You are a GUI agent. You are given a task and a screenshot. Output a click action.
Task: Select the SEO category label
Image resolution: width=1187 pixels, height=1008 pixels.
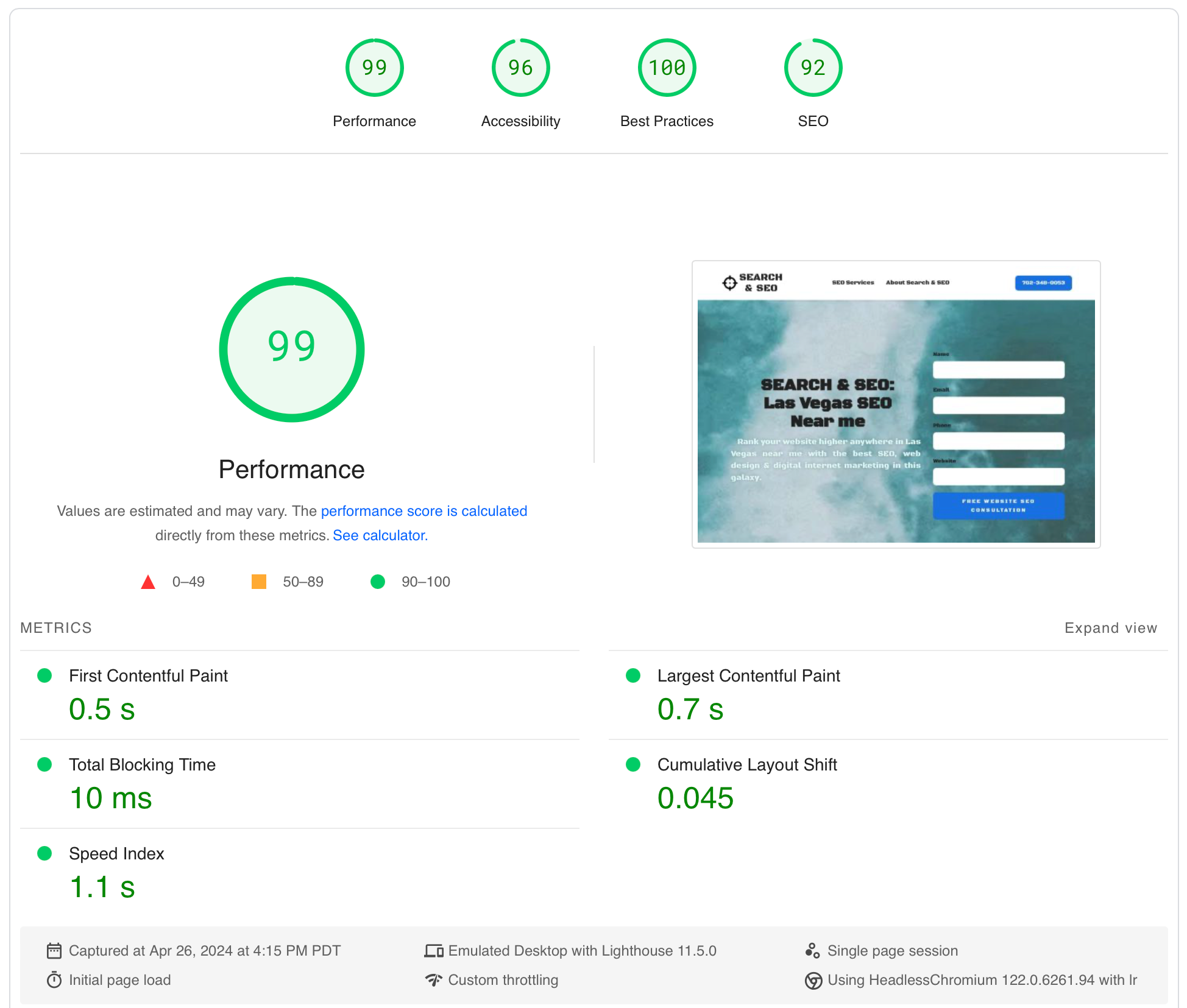tap(813, 121)
